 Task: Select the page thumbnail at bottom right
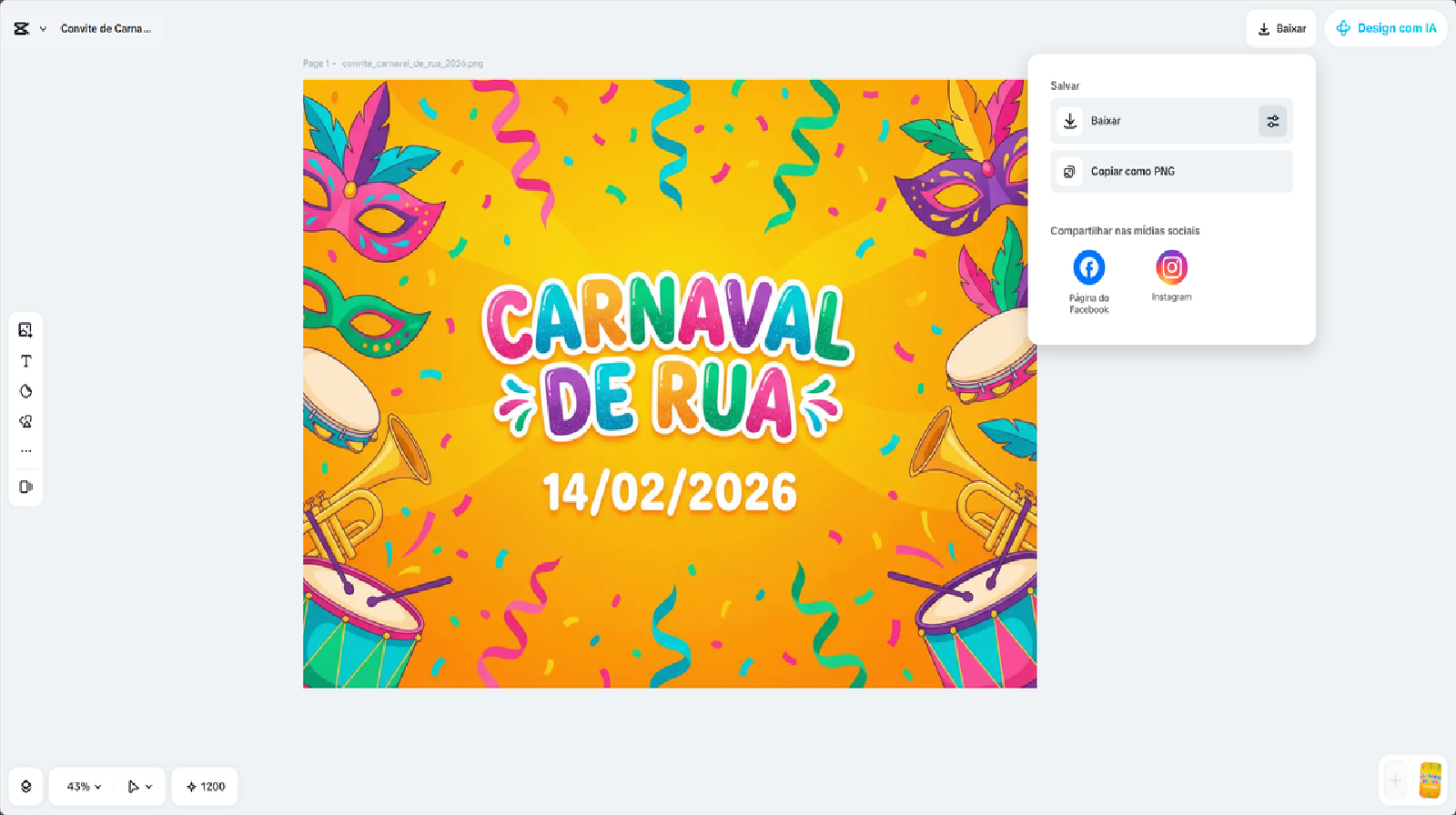(1430, 780)
